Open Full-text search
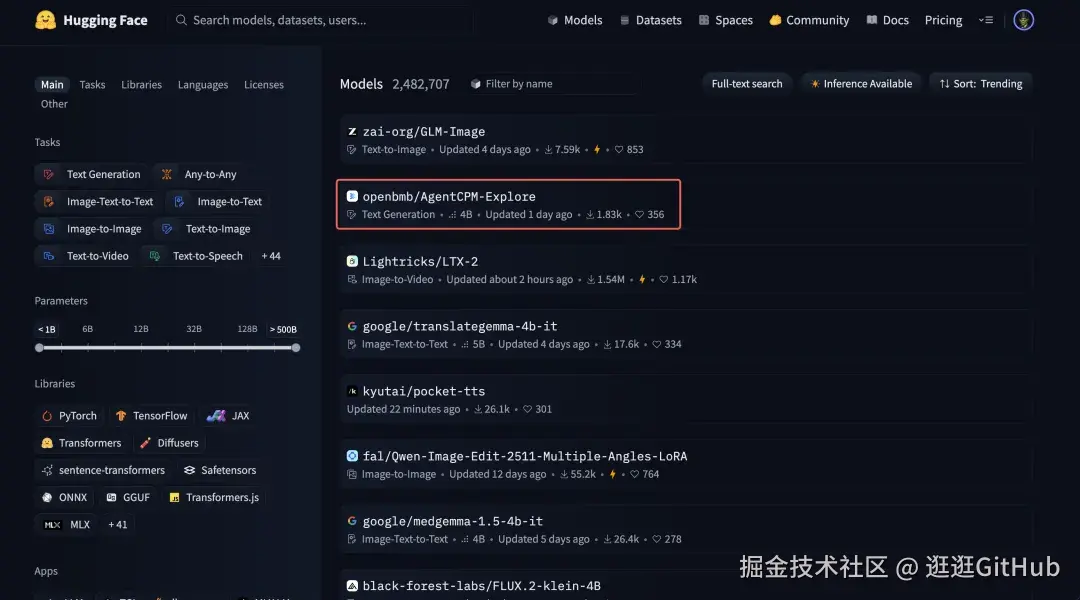This screenshot has height=600, width=1080. coord(747,84)
